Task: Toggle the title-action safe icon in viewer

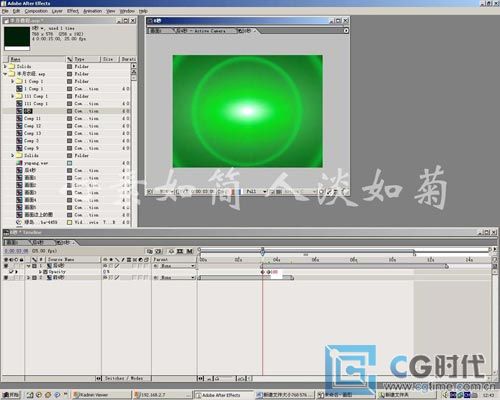Action: point(178,192)
